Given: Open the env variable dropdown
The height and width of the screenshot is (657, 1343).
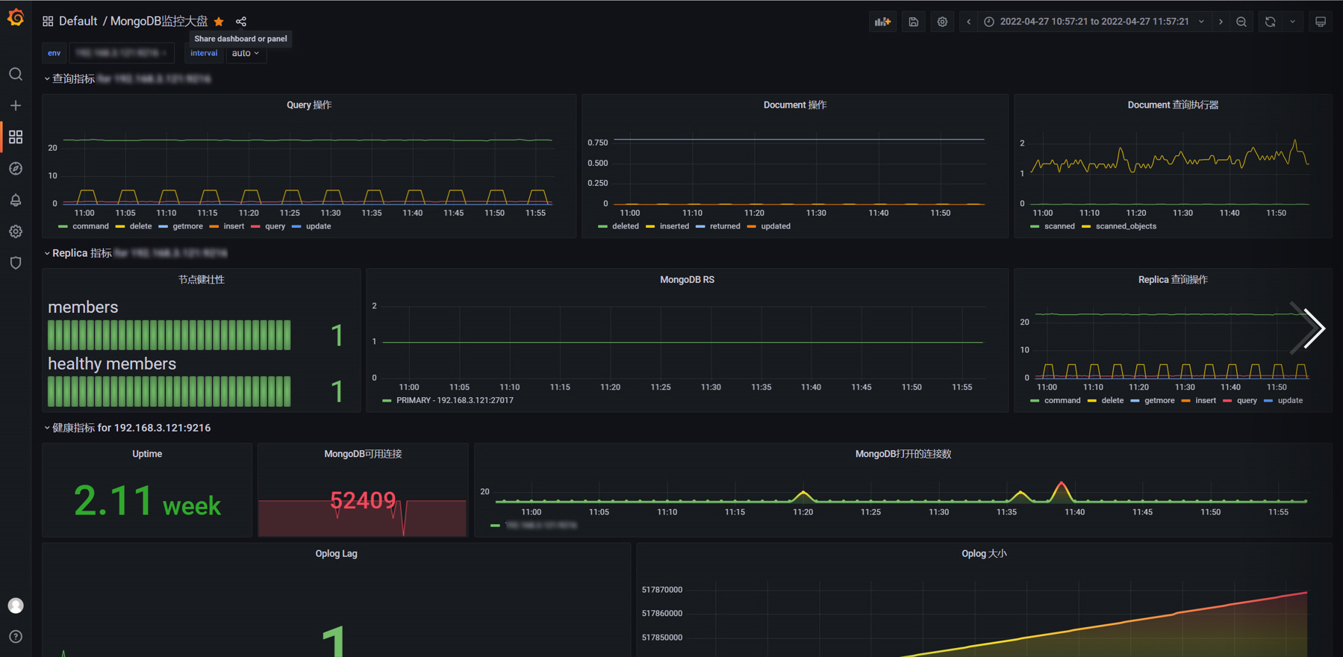Looking at the screenshot, I should (121, 53).
